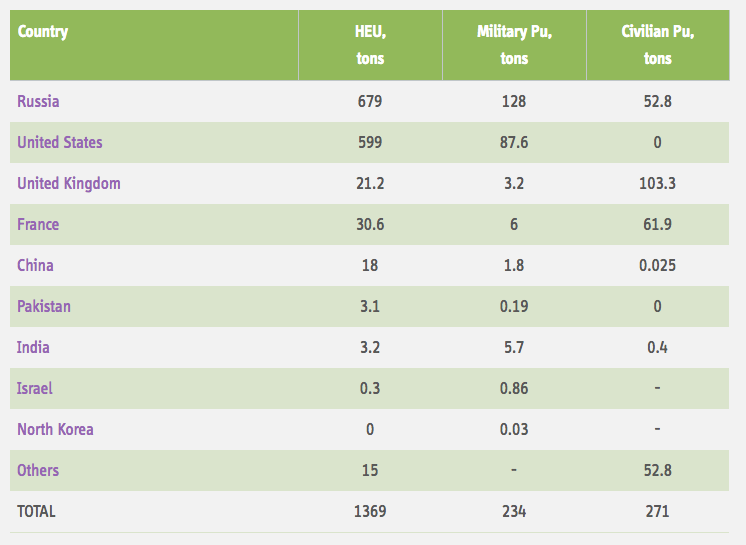Click the Pakistan country link
The height and width of the screenshot is (545, 746).
(44, 306)
